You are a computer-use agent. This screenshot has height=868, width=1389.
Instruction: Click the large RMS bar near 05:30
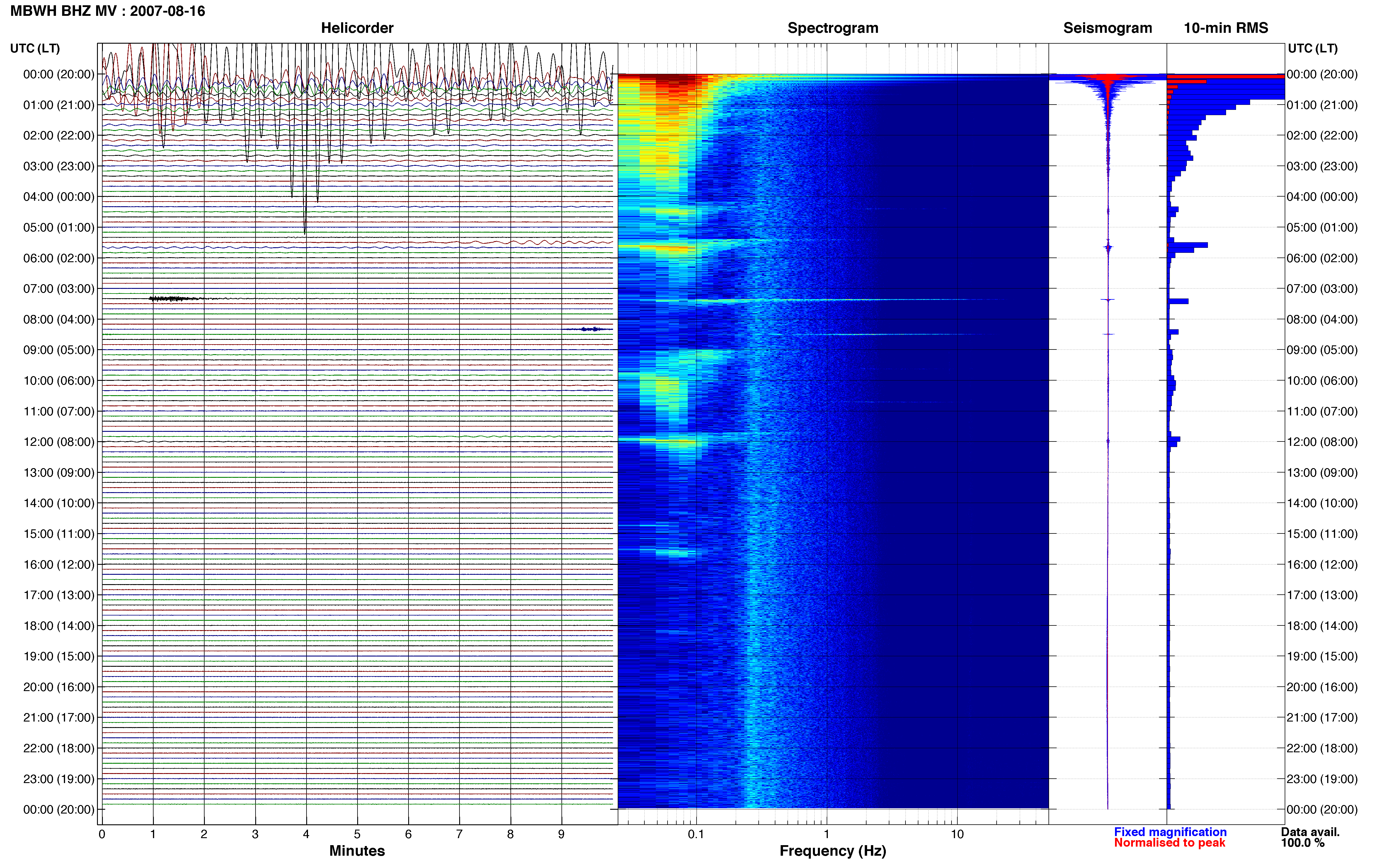[1187, 245]
